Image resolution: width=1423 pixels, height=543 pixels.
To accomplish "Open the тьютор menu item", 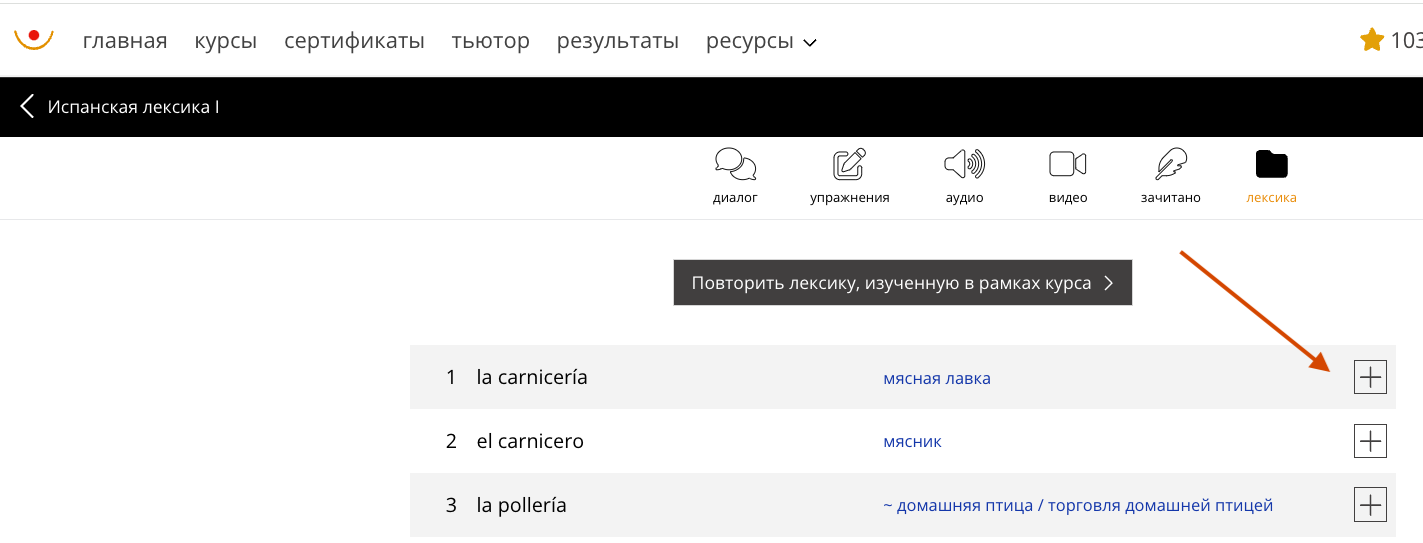I will pyautogui.click(x=490, y=41).
